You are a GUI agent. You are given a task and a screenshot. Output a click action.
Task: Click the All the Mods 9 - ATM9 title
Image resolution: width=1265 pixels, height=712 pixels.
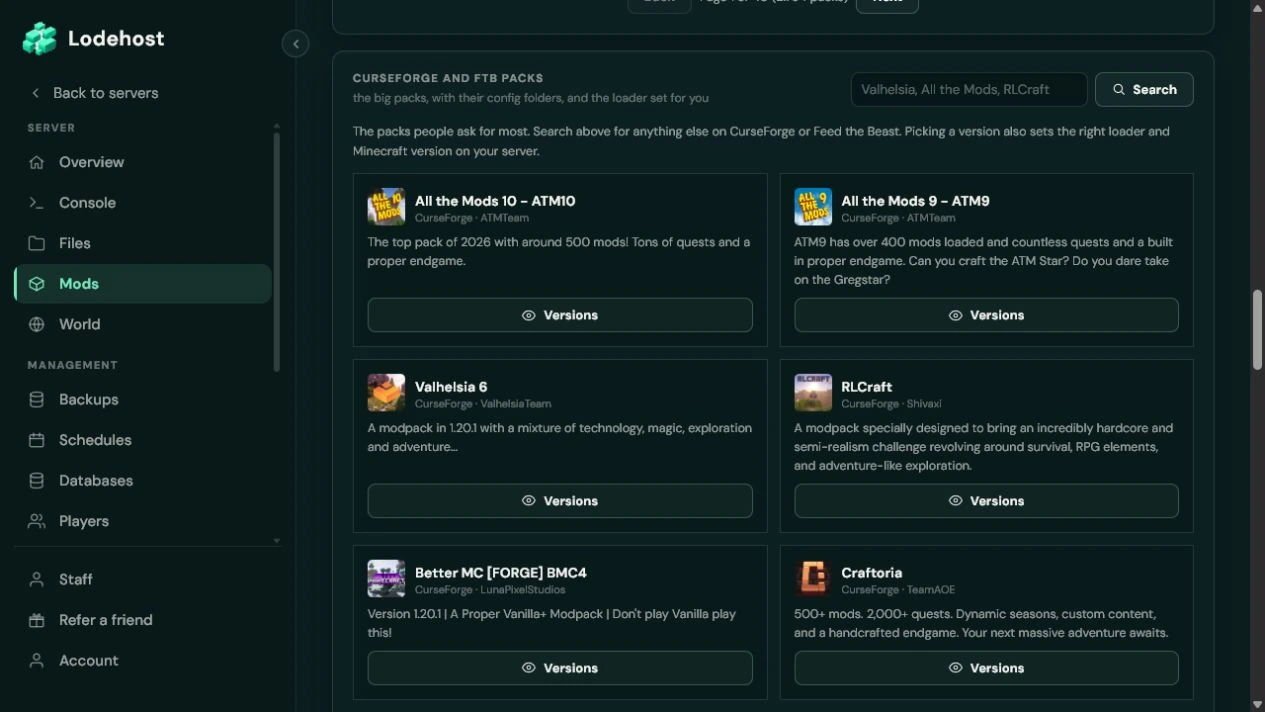pos(915,201)
